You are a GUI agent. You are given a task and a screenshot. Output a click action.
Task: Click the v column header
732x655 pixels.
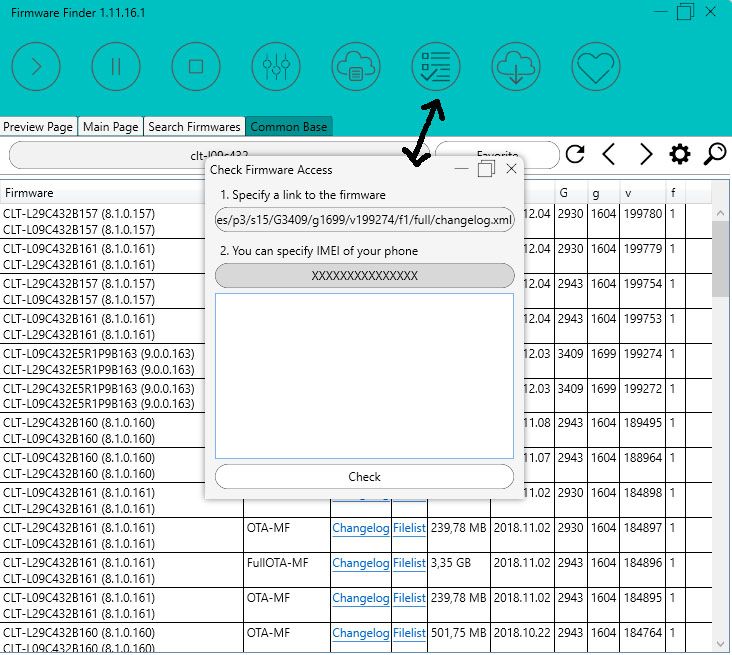pos(643,193)
